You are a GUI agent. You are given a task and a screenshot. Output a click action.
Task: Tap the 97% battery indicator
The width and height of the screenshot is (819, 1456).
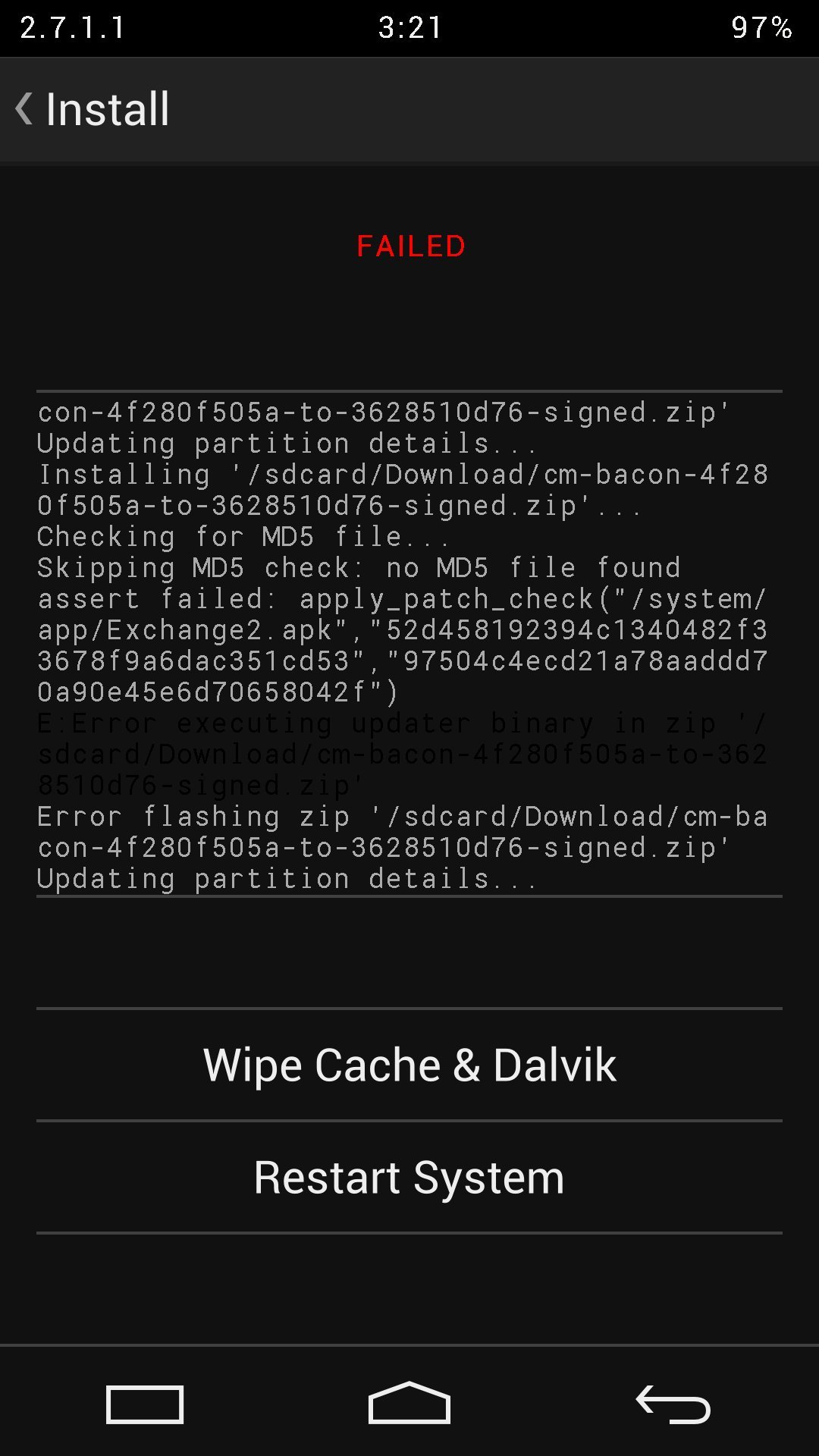(x=762, y=28)
